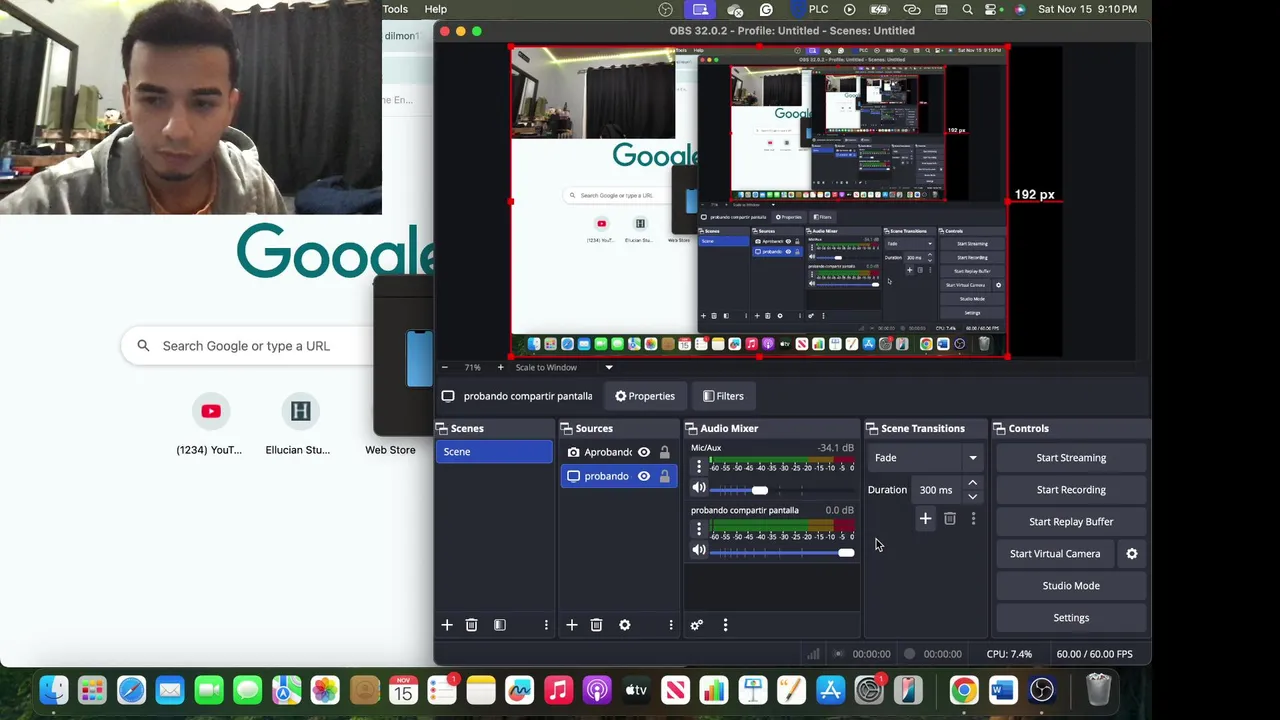Click the transition Duration 300 ms field
1280x720 pixels.
click(x=938, y=490)
